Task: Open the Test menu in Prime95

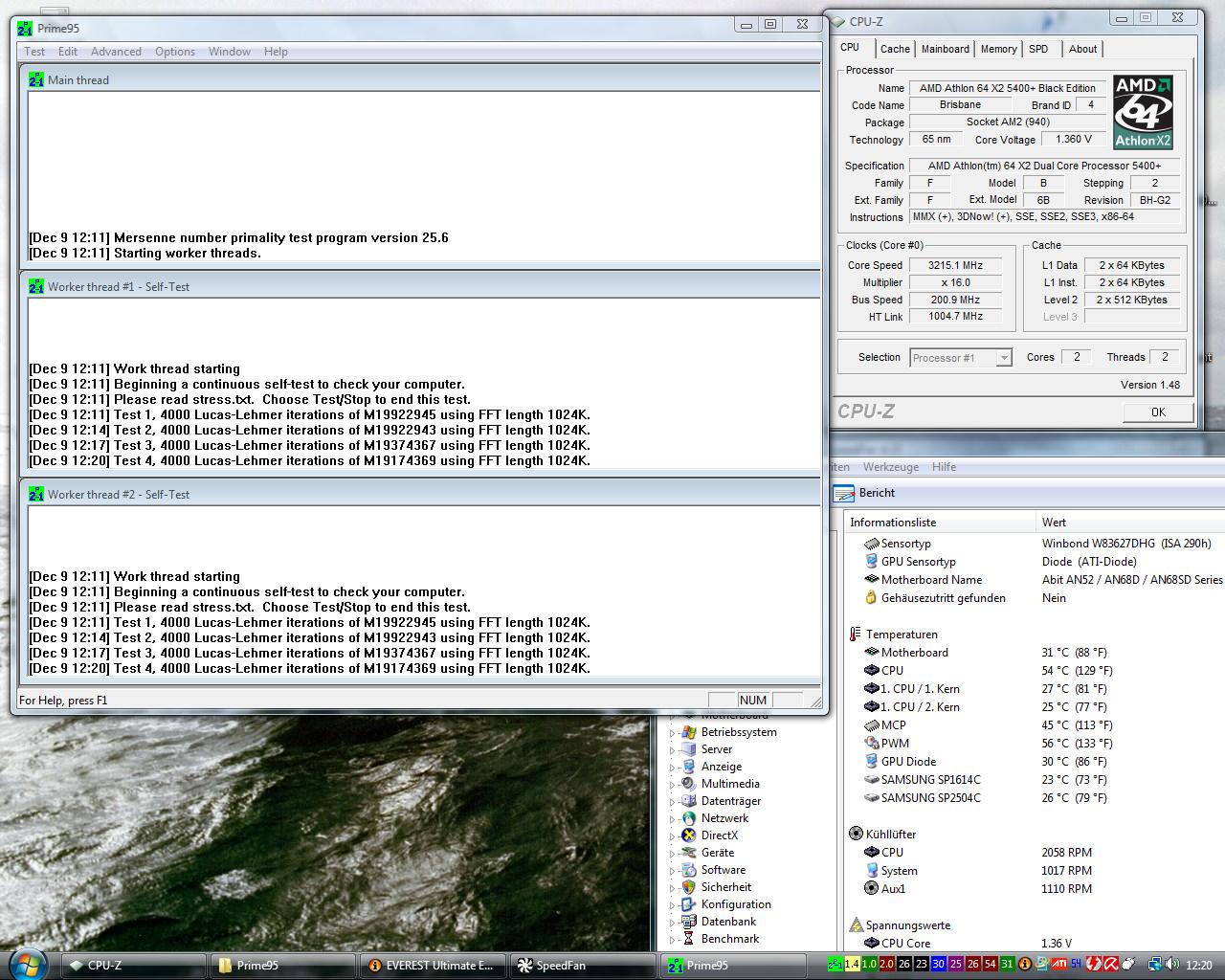Action: click(x=34, y=52)
